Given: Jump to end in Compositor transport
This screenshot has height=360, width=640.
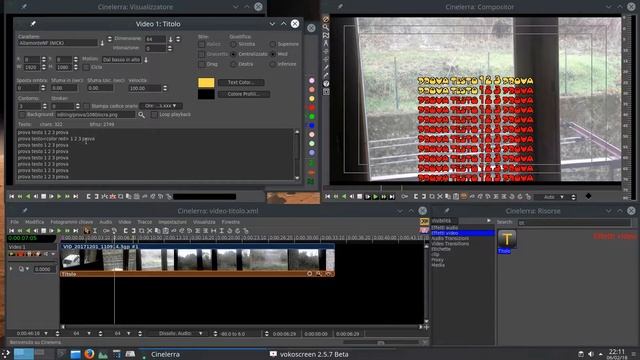Looking at the screenshot, I should 392,197.
